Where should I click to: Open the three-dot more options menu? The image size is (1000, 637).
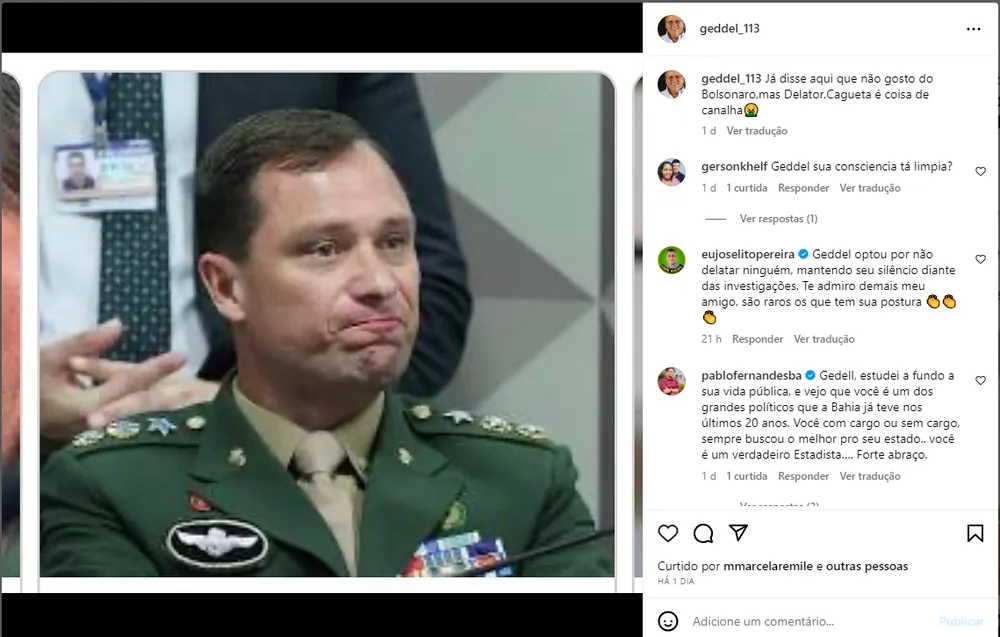coord(973,29)
